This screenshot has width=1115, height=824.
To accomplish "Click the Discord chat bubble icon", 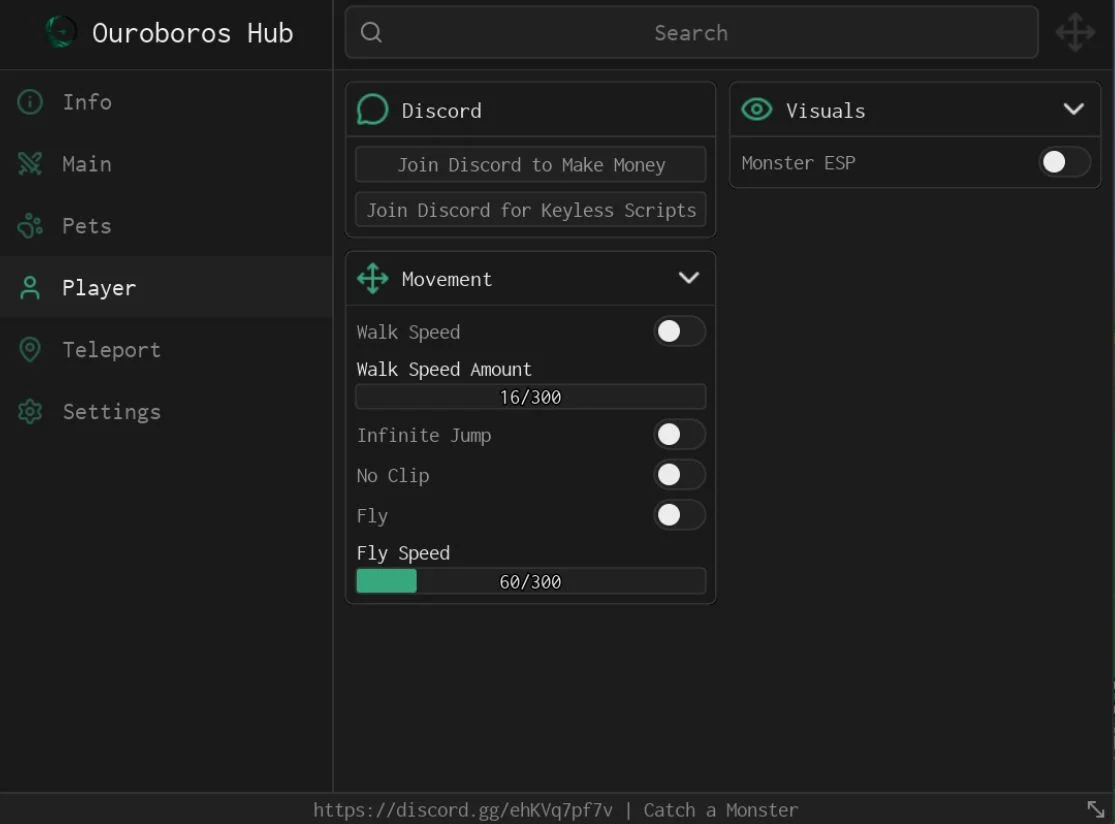I will (373, 110).
